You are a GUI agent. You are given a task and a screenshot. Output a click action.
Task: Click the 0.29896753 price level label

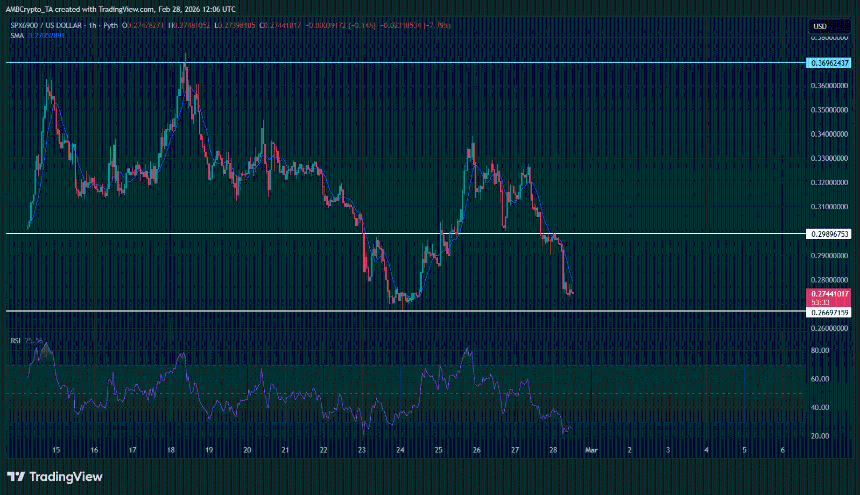pyautogui.click(x=829, y=234)
